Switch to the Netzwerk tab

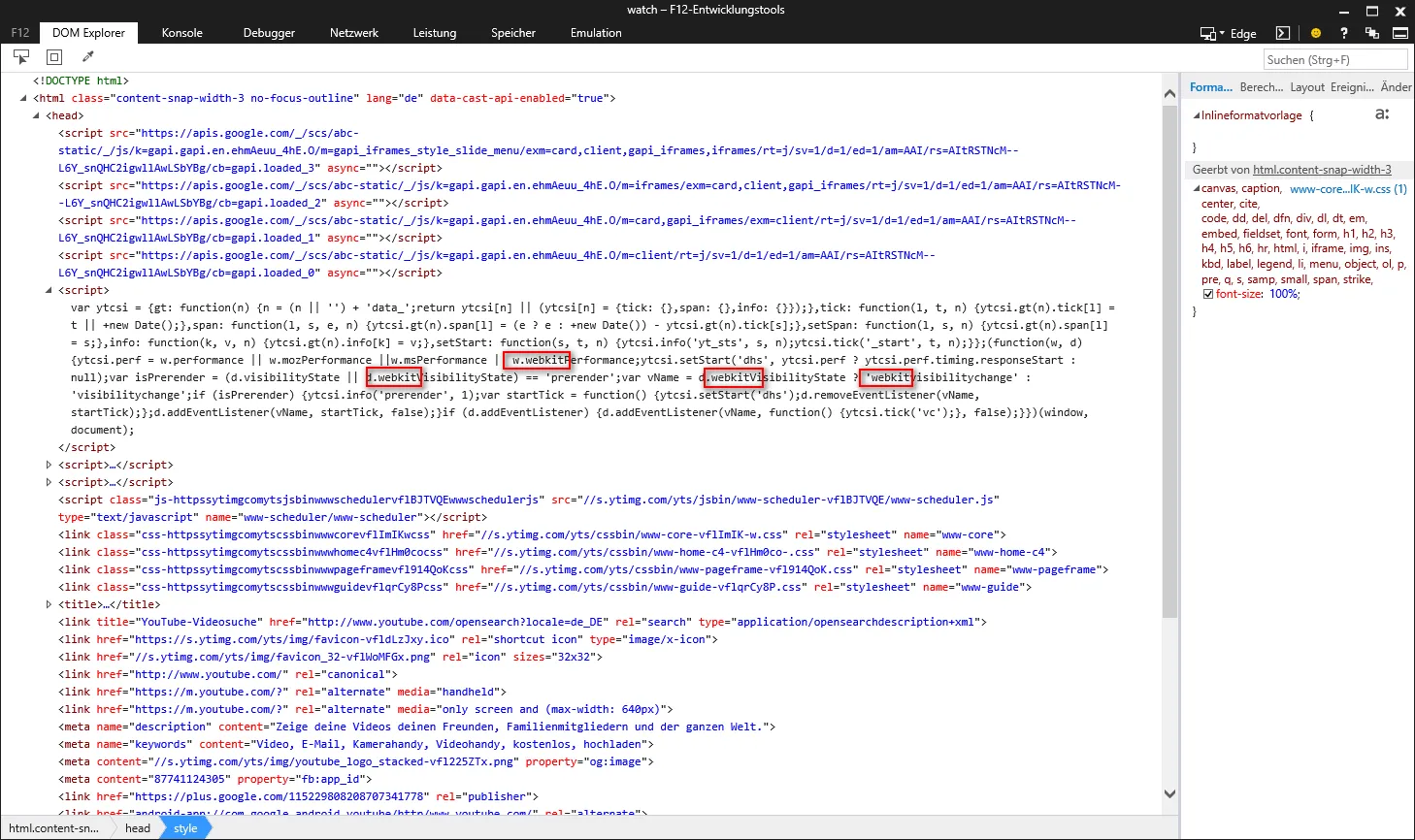point(354,33)
